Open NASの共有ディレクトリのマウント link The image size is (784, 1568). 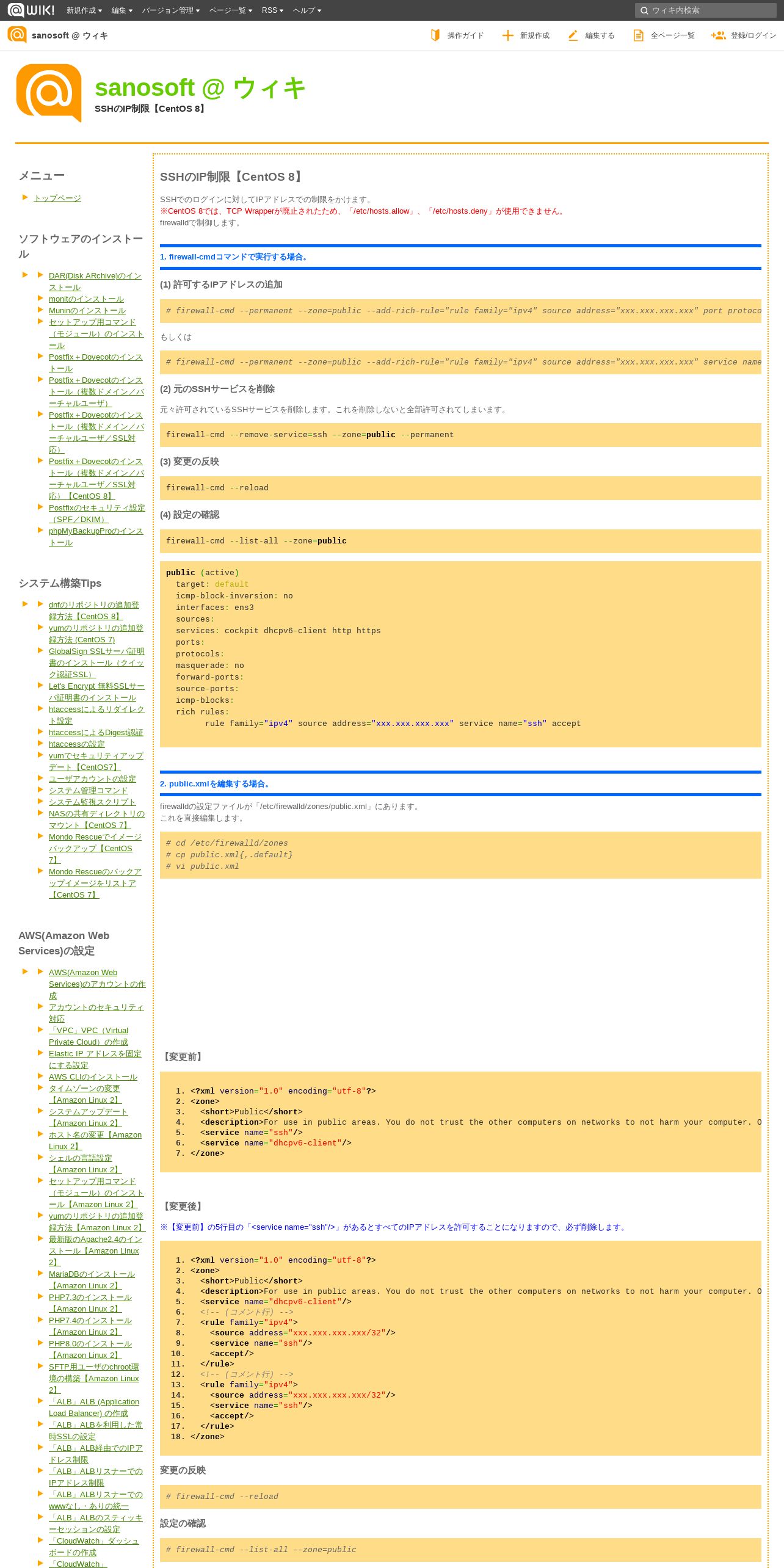(x=96, y=819)
